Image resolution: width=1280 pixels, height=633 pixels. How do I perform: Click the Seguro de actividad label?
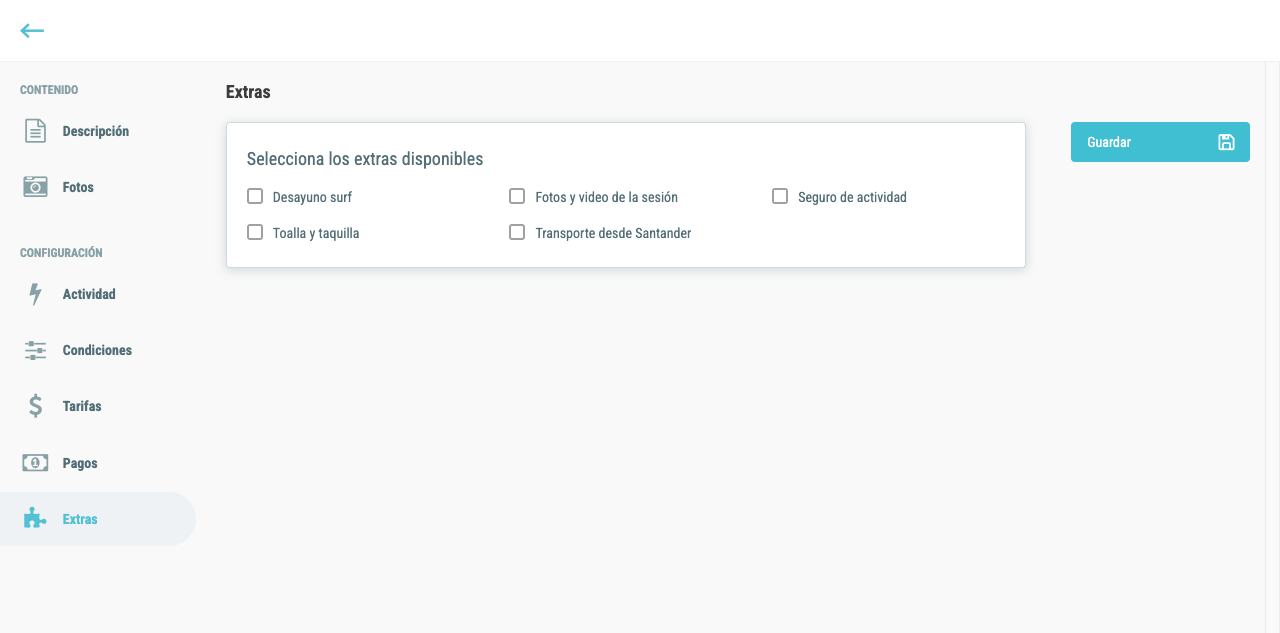(852, 197)
